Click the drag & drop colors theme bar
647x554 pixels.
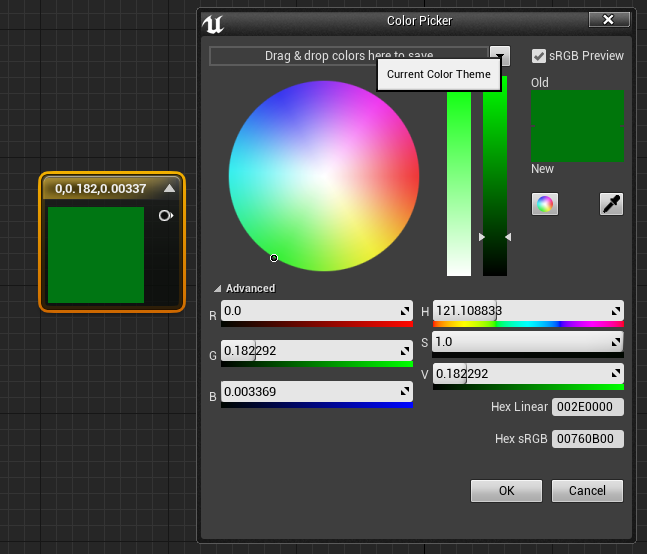[349, 56]
